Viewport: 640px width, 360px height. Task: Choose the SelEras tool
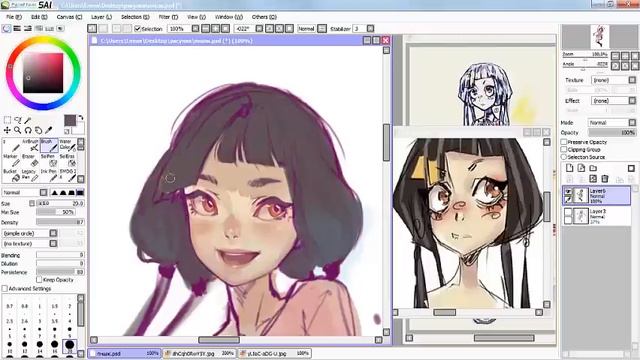point(67,160)
